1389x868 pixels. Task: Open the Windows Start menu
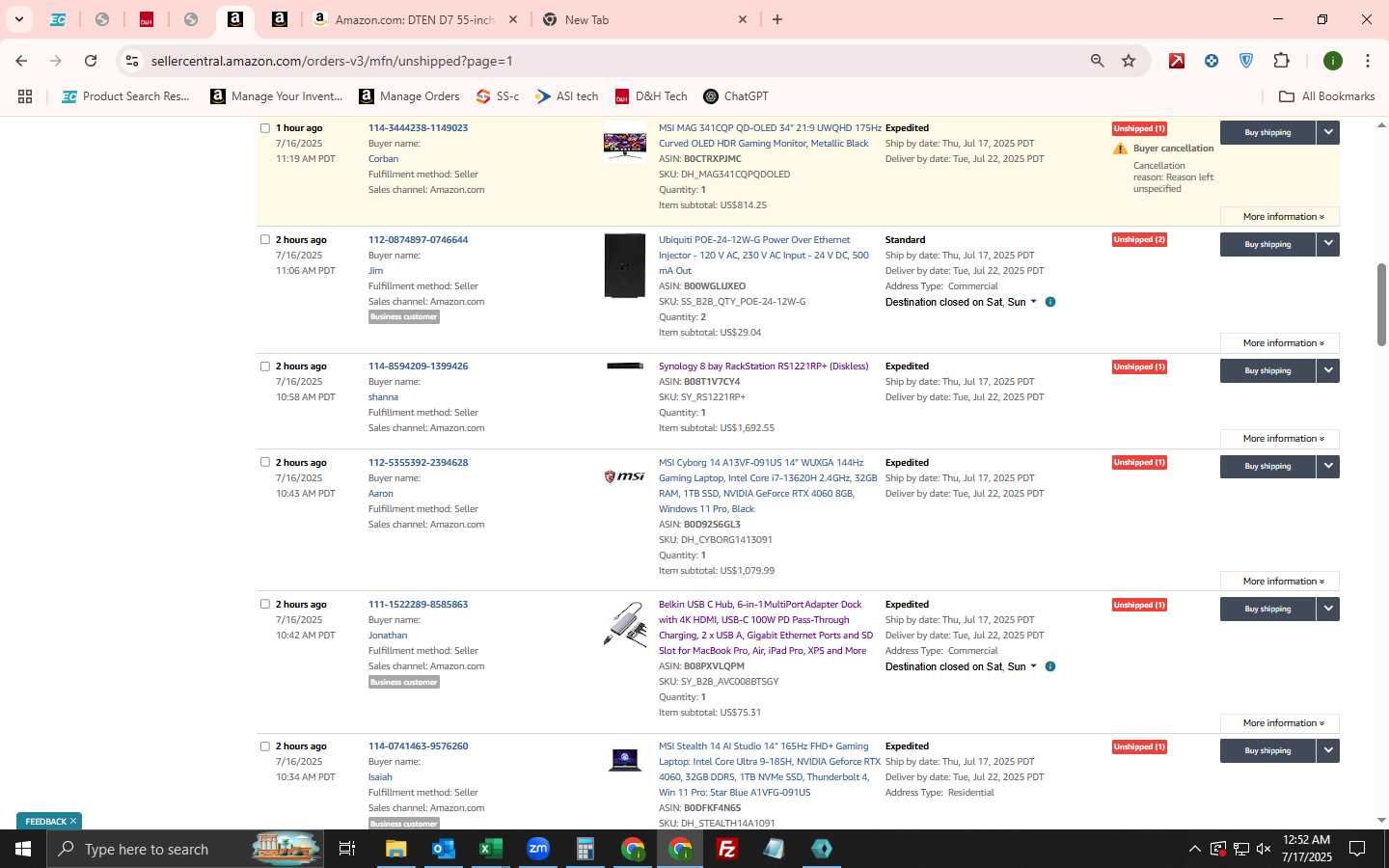pyautogui.click(x=23, y=849)
